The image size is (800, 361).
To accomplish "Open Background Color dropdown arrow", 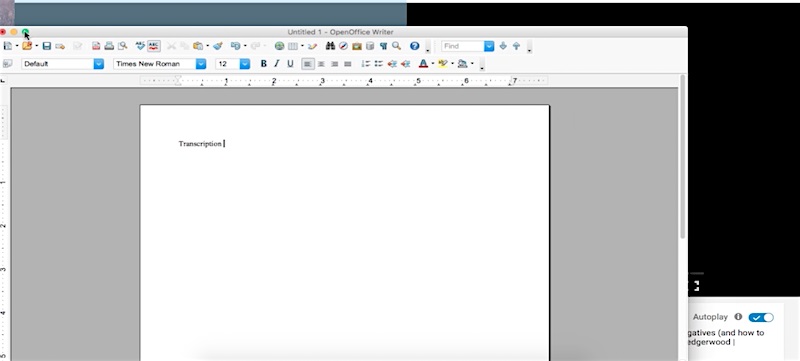I will pyautogui.click(x=472, y=64).
